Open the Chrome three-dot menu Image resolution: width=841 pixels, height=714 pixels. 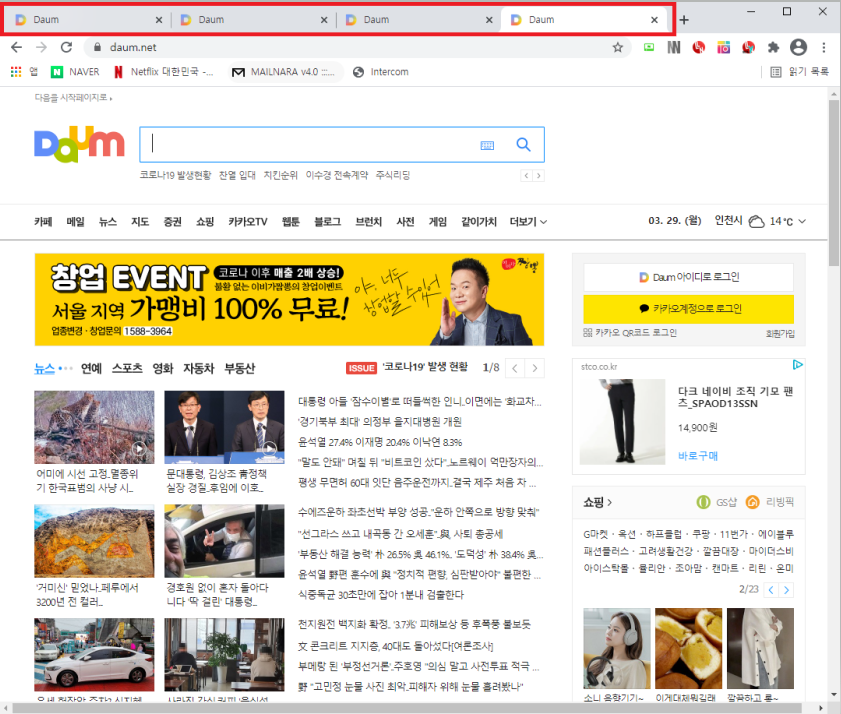click(824, 47)
